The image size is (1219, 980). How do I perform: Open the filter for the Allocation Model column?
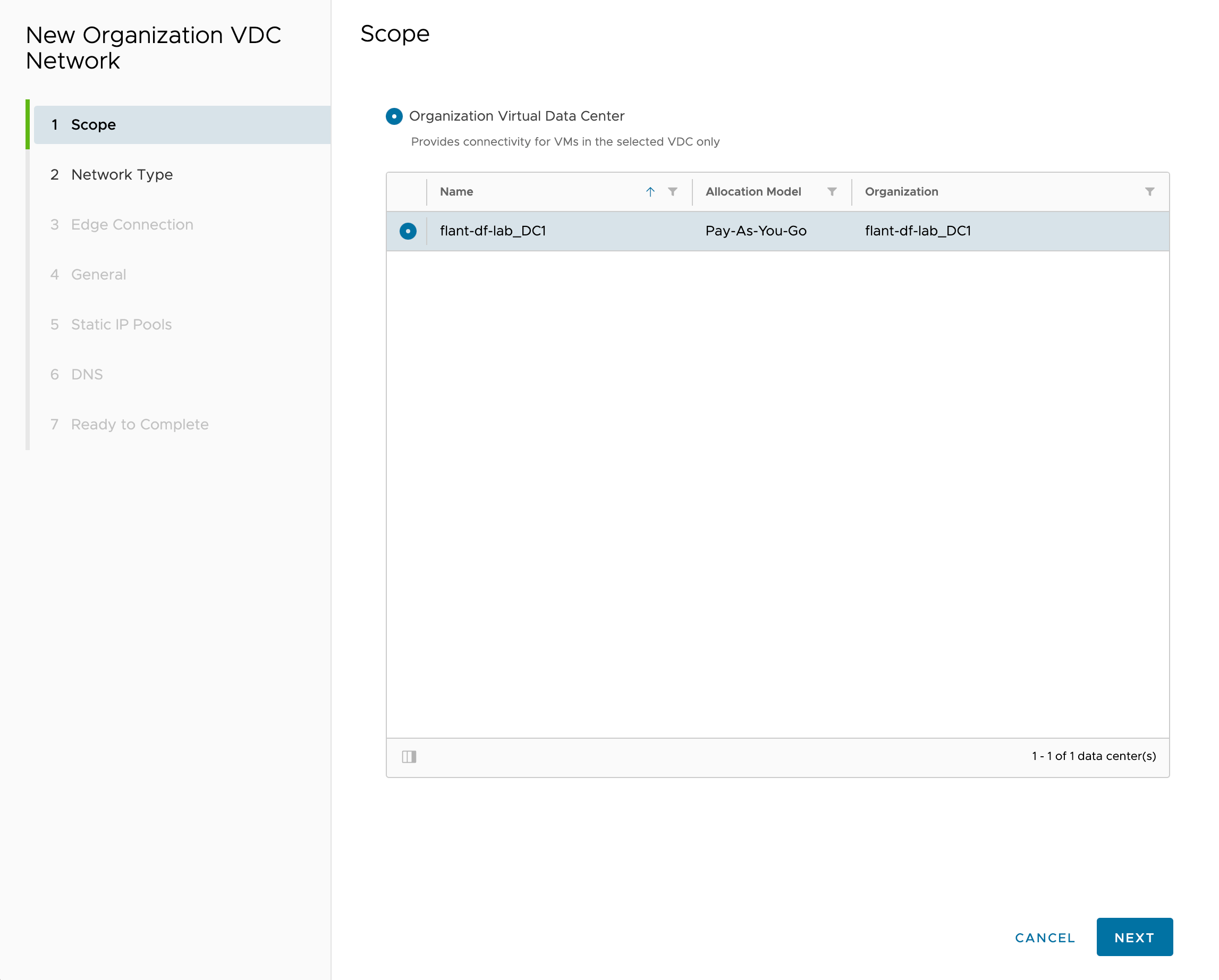tap(832, 192)
